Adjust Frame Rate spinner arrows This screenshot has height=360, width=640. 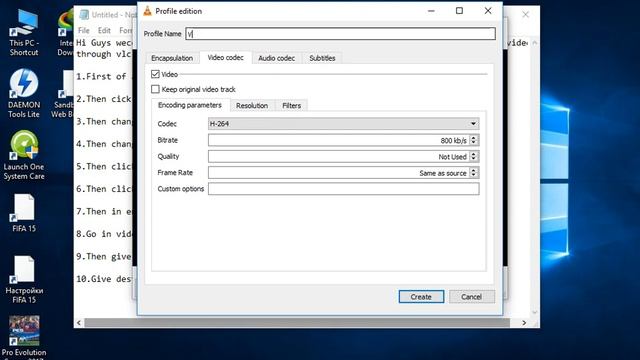point(473,173)
